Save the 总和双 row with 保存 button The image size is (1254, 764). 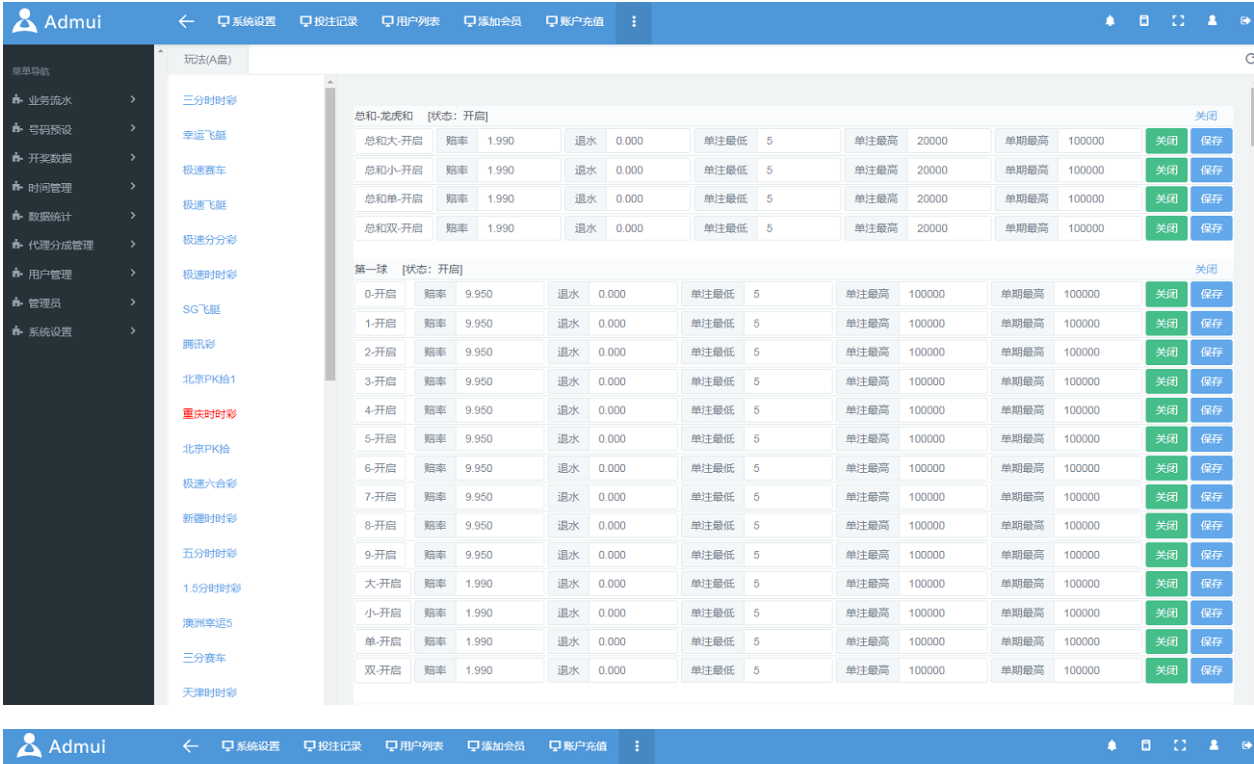click(x=1211, y=228)
